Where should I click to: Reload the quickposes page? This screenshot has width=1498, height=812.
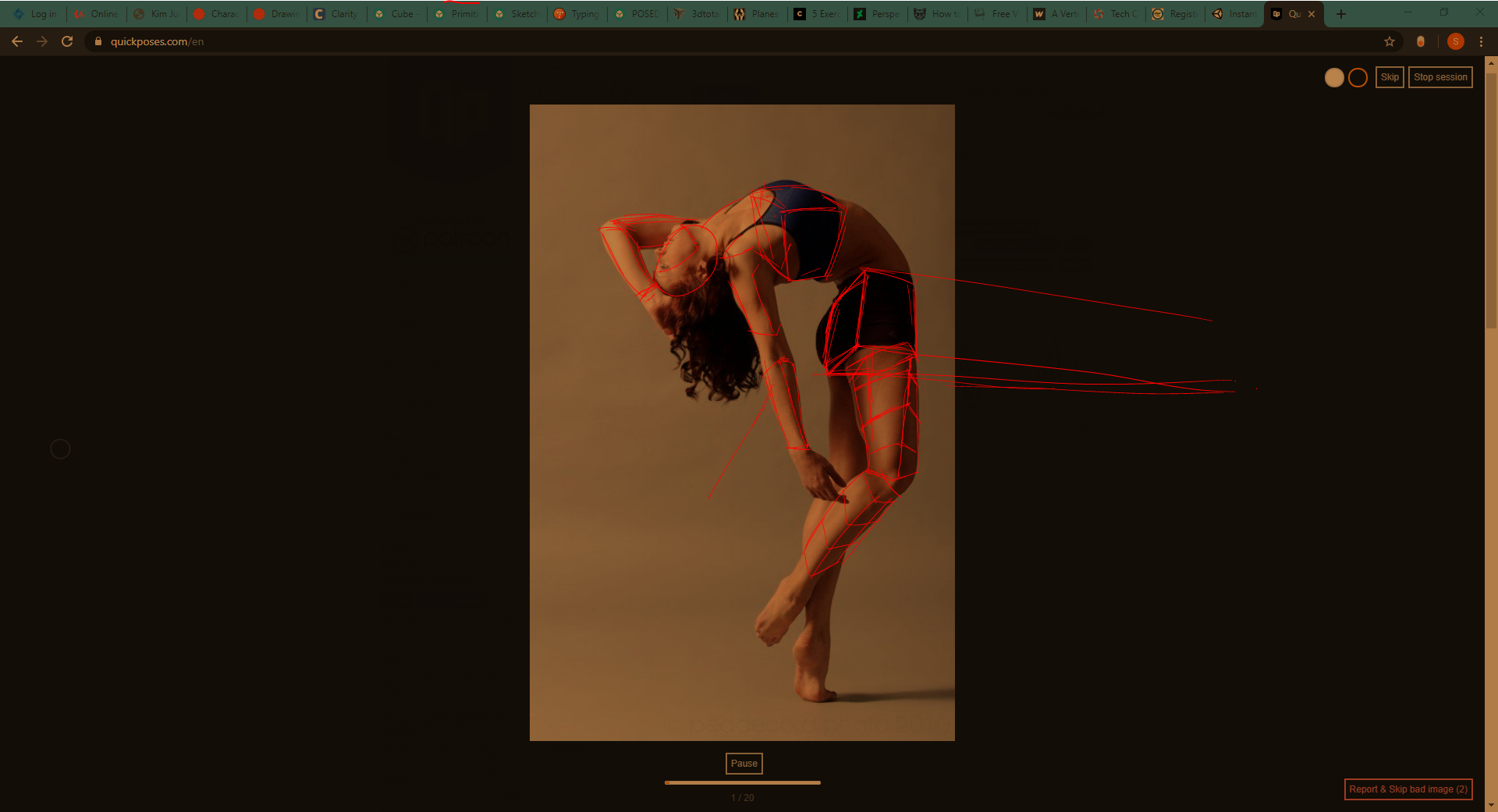(67, 41)
